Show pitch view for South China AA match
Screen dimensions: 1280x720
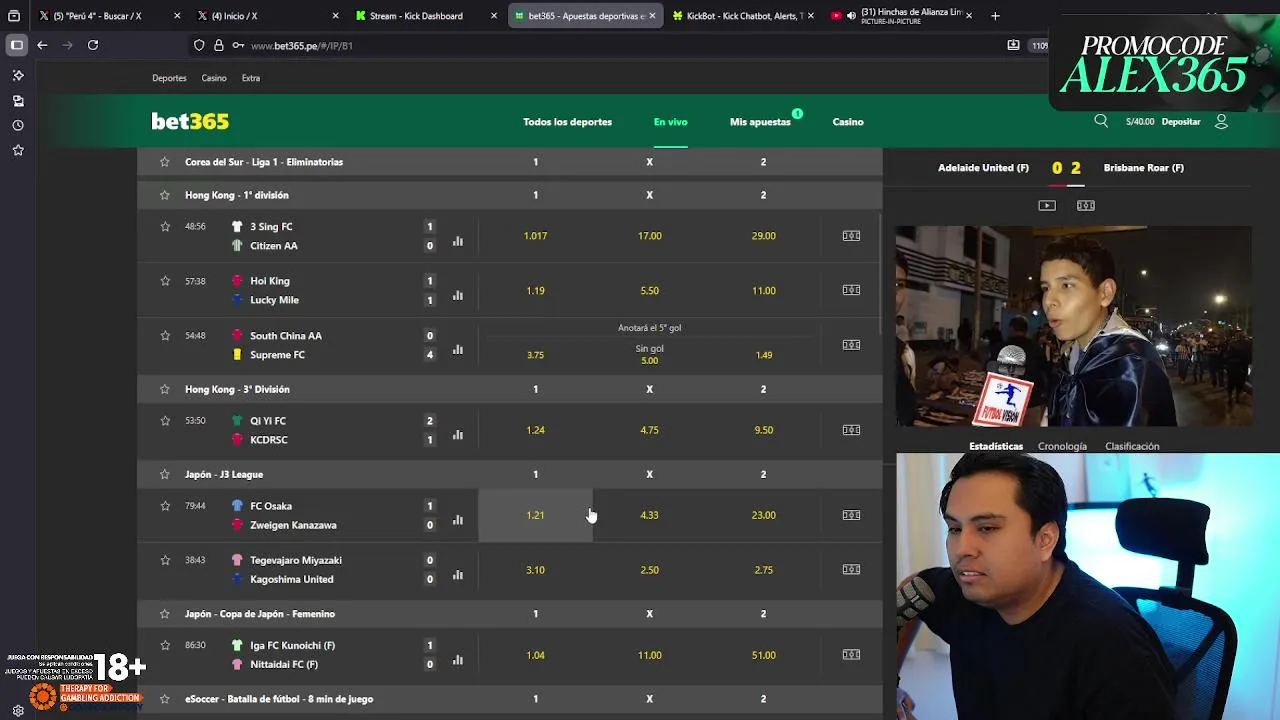point(851,345)
